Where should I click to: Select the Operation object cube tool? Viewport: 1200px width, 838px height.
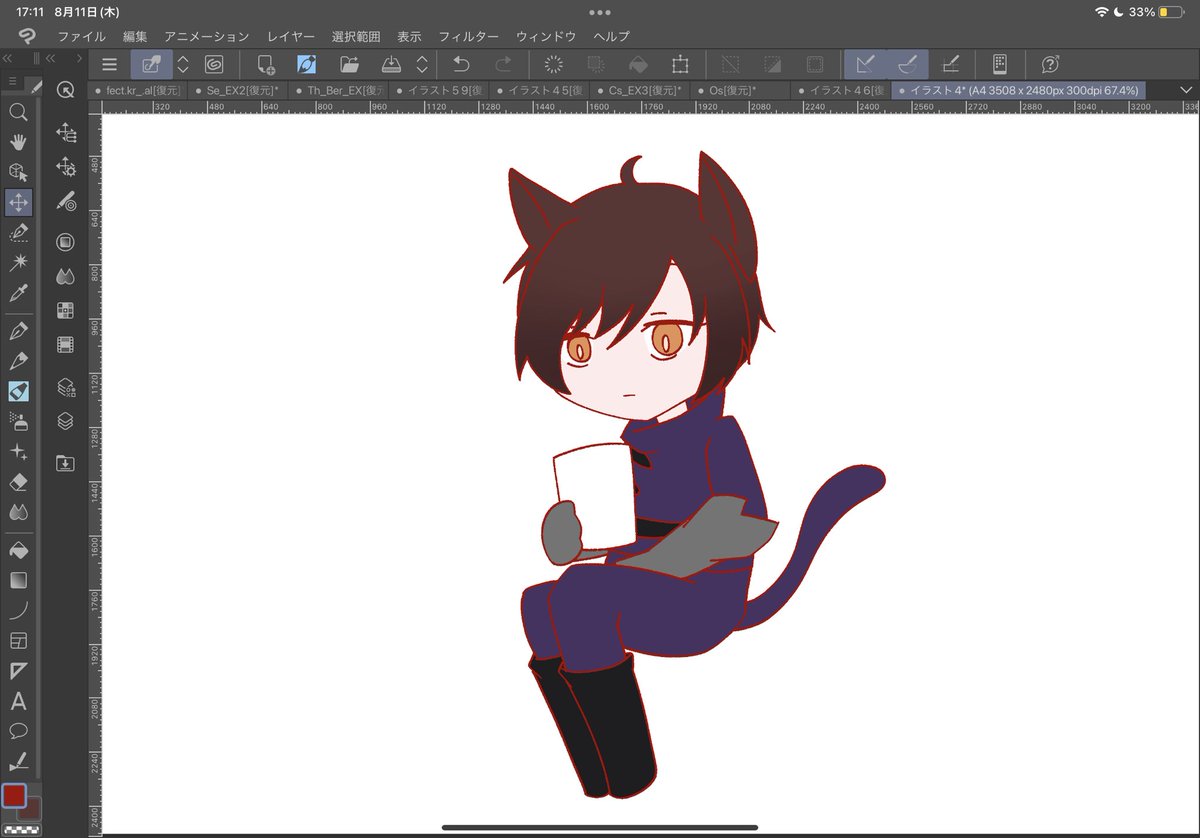18,172
